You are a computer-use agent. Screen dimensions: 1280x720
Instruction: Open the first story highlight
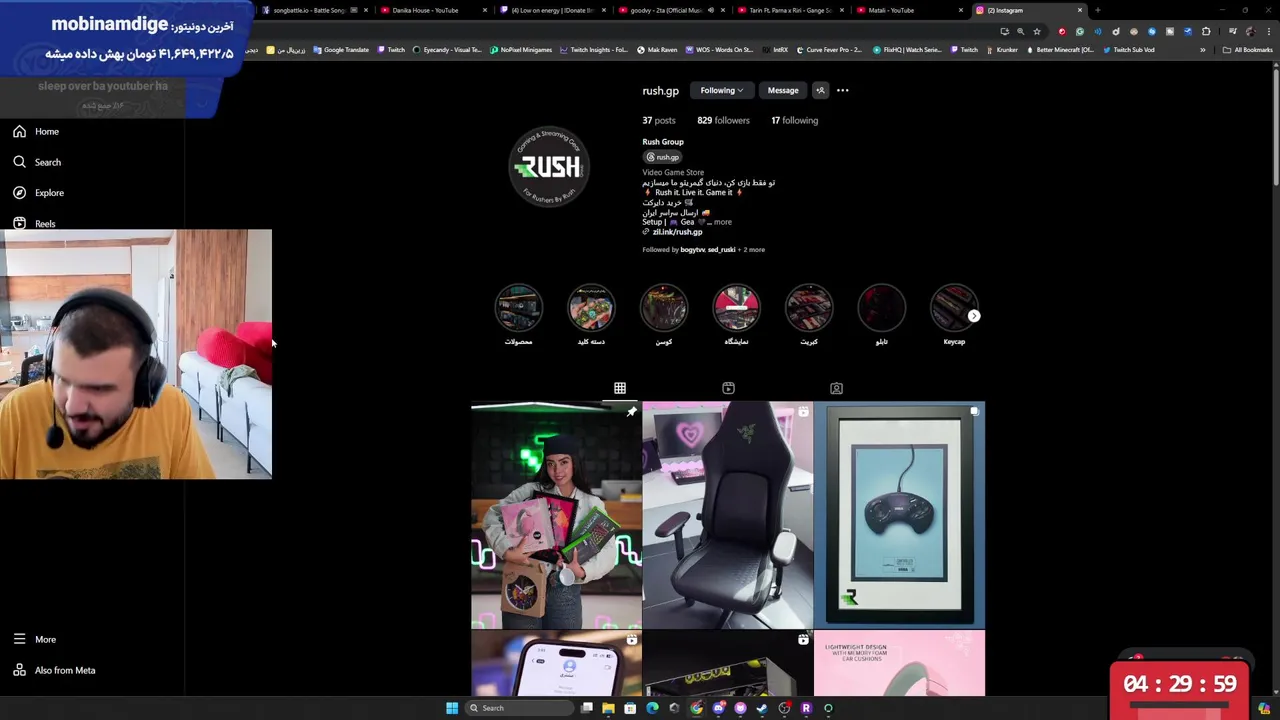coord(519,308)
